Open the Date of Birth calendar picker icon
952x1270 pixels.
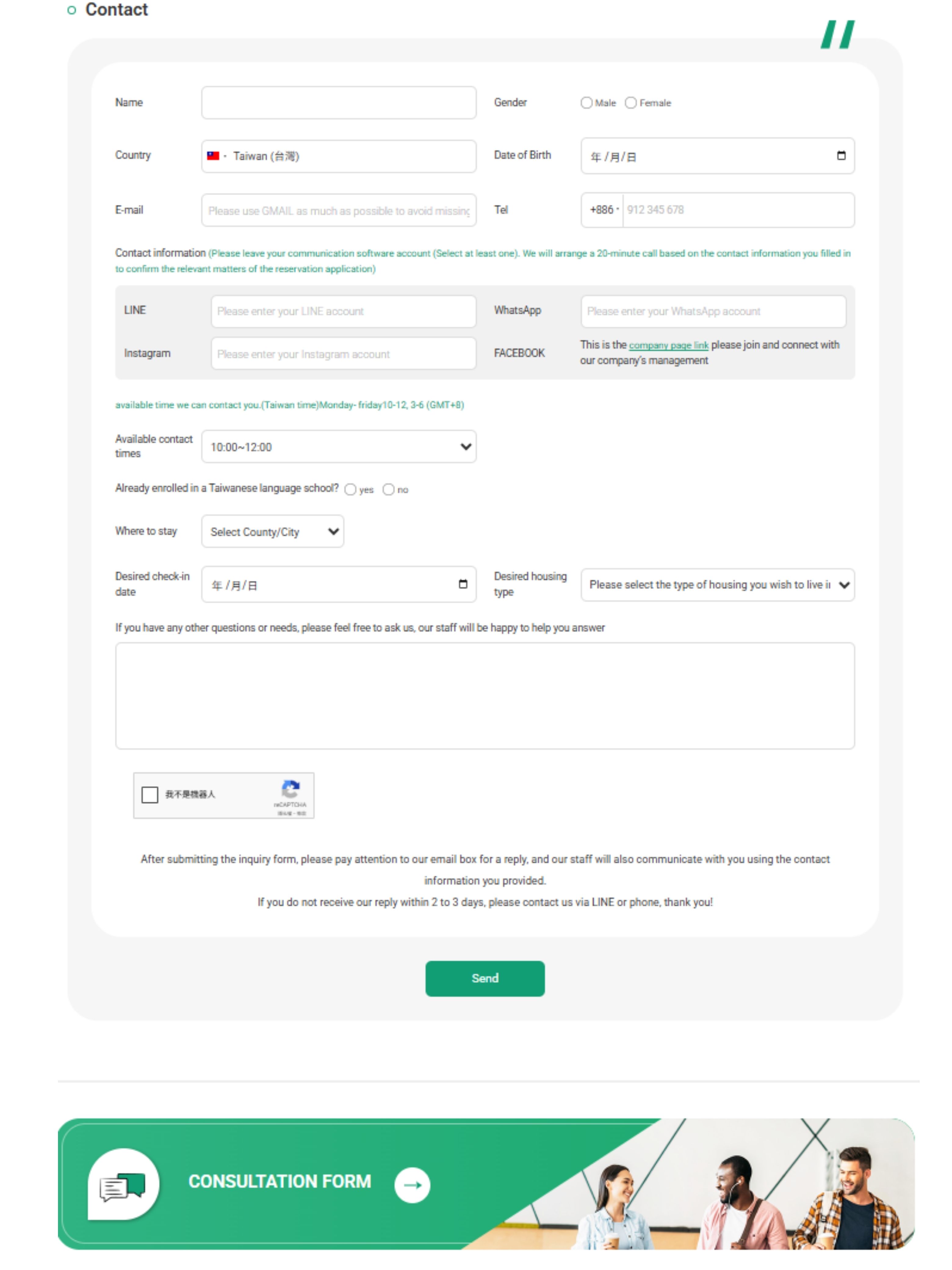pos(841,156)
